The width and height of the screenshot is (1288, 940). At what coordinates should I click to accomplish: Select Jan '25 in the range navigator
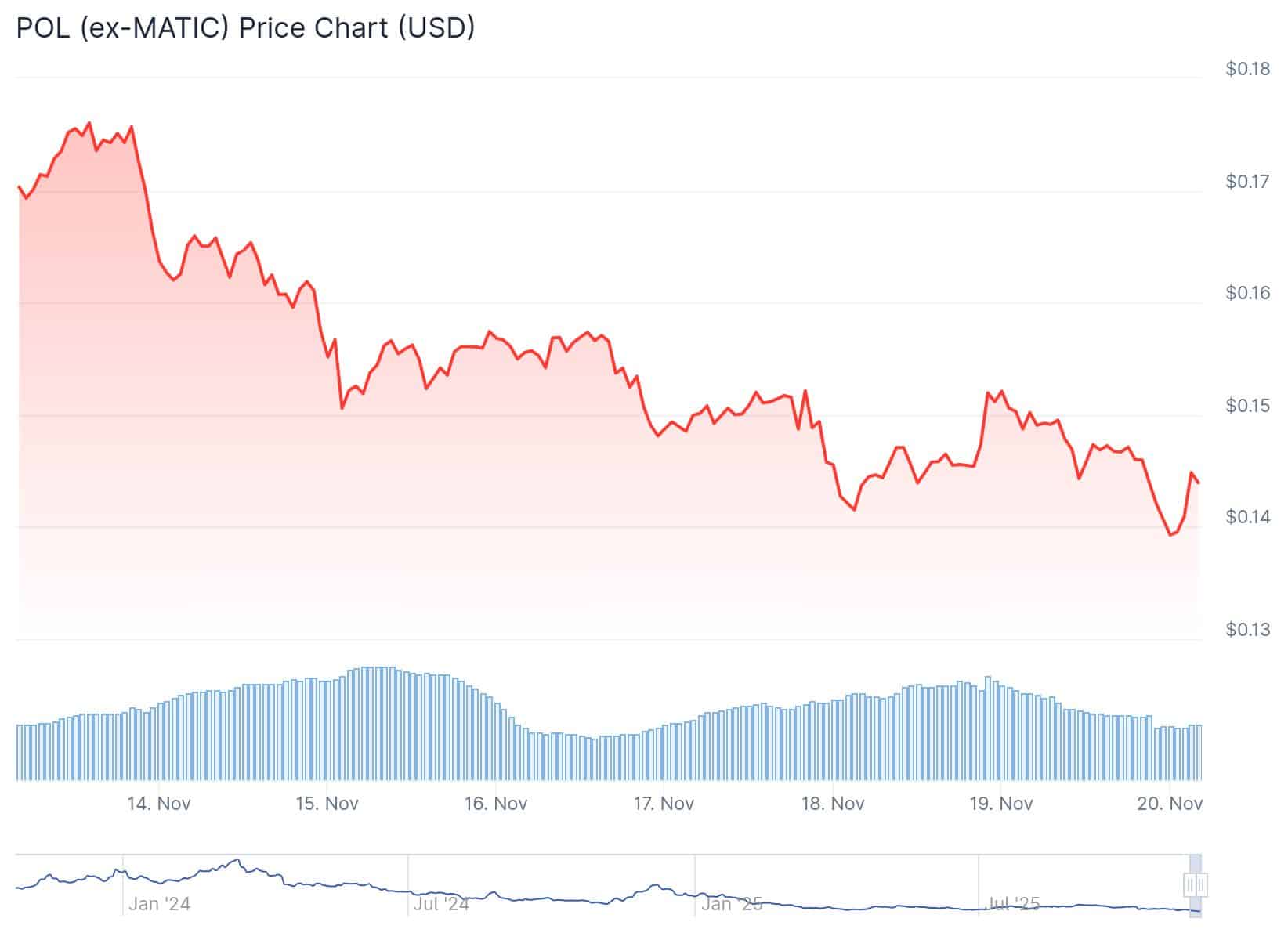(732, 904)
